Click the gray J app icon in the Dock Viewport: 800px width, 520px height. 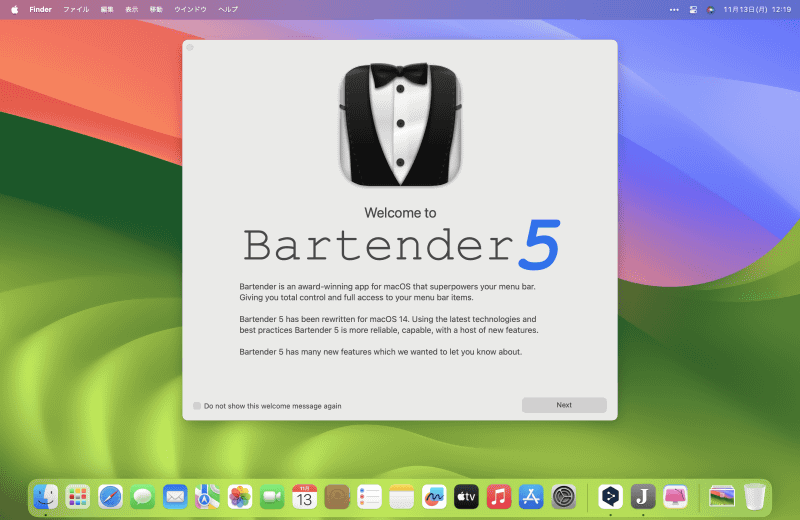click(x=643, y=497)
